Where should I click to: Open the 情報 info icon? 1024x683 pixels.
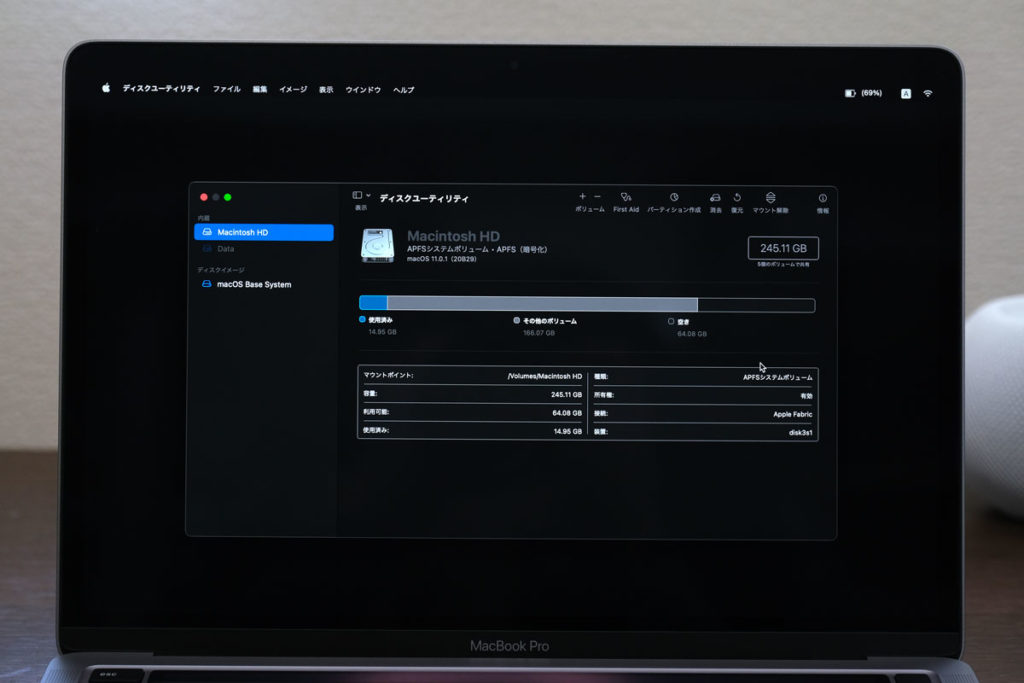823,198
